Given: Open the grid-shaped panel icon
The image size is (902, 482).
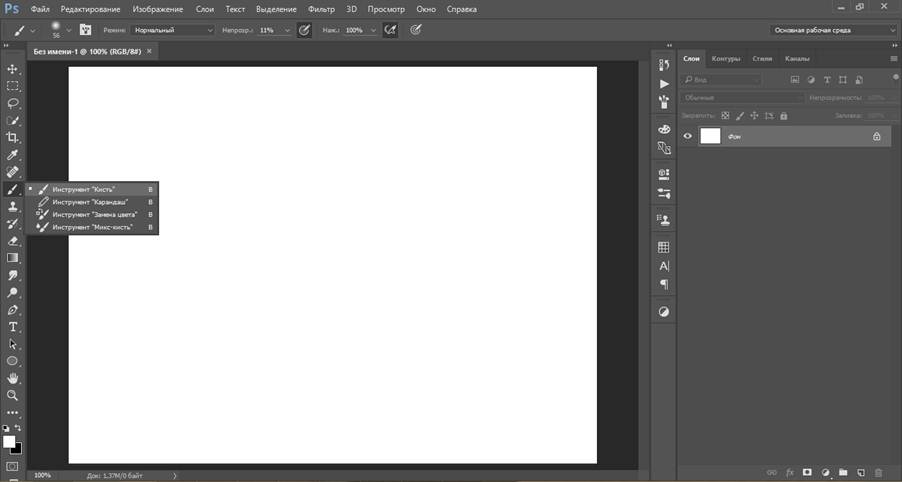Looking at the screenshot, I should [x=664, y=247].
